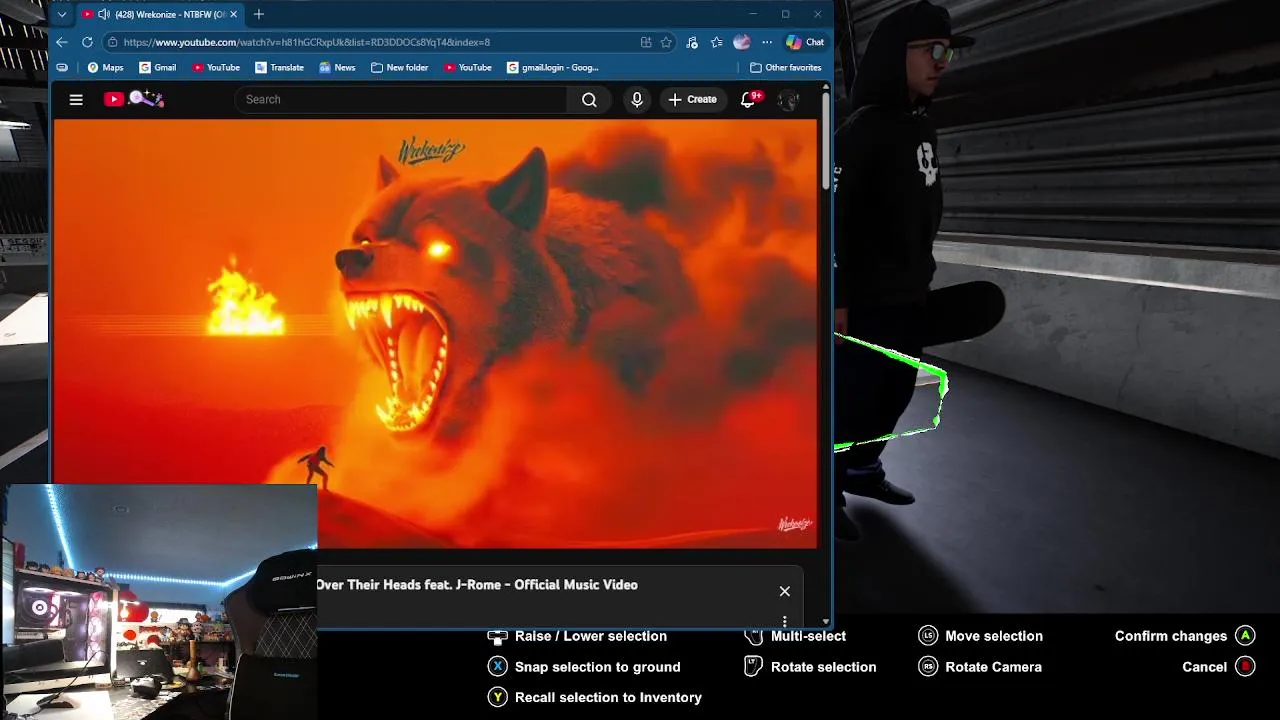Click the Multi-select trigger icon

coord(754,636)
